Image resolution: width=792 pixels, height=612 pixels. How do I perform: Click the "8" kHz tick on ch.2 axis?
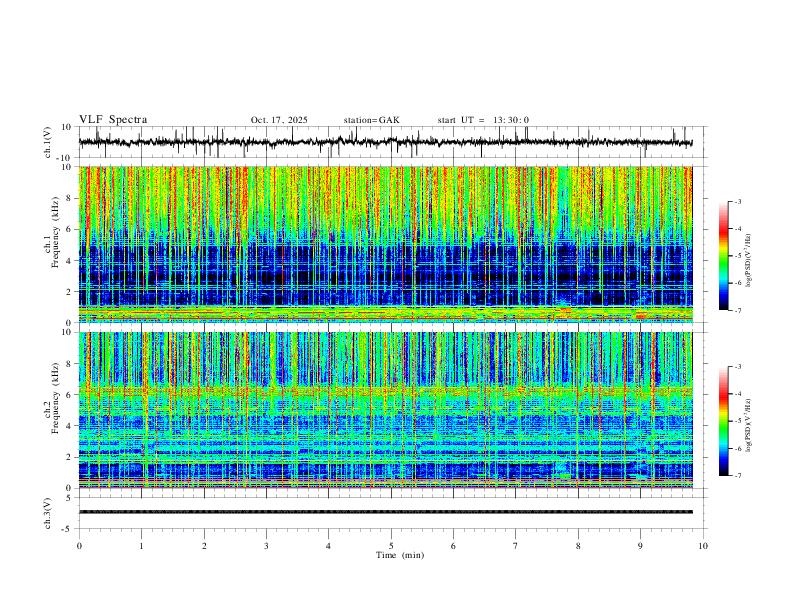pyautogui.click(x=70, y=364)
